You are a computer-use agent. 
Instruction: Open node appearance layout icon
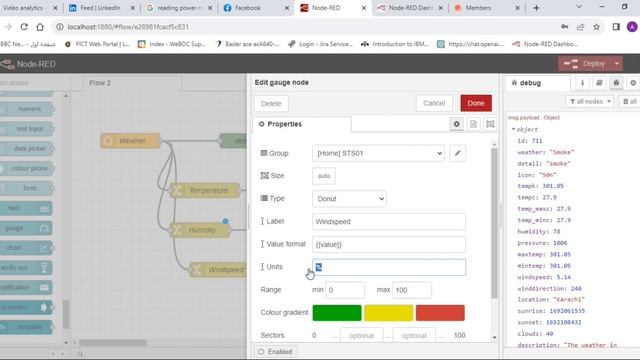click(490, 124)
